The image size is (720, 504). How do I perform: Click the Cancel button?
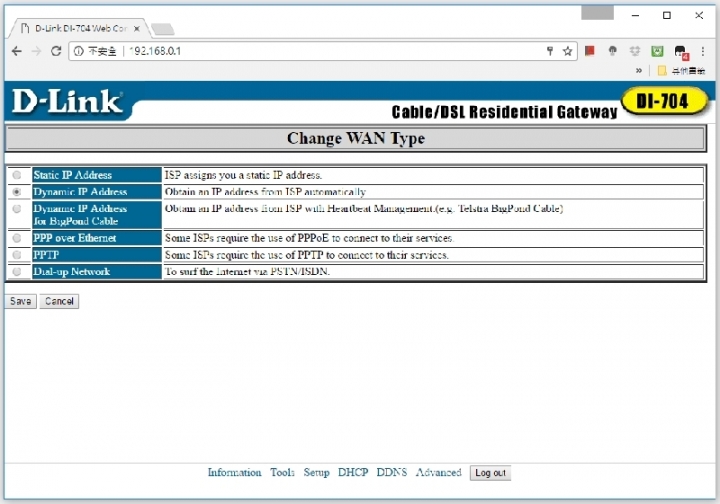click(59, 301)
